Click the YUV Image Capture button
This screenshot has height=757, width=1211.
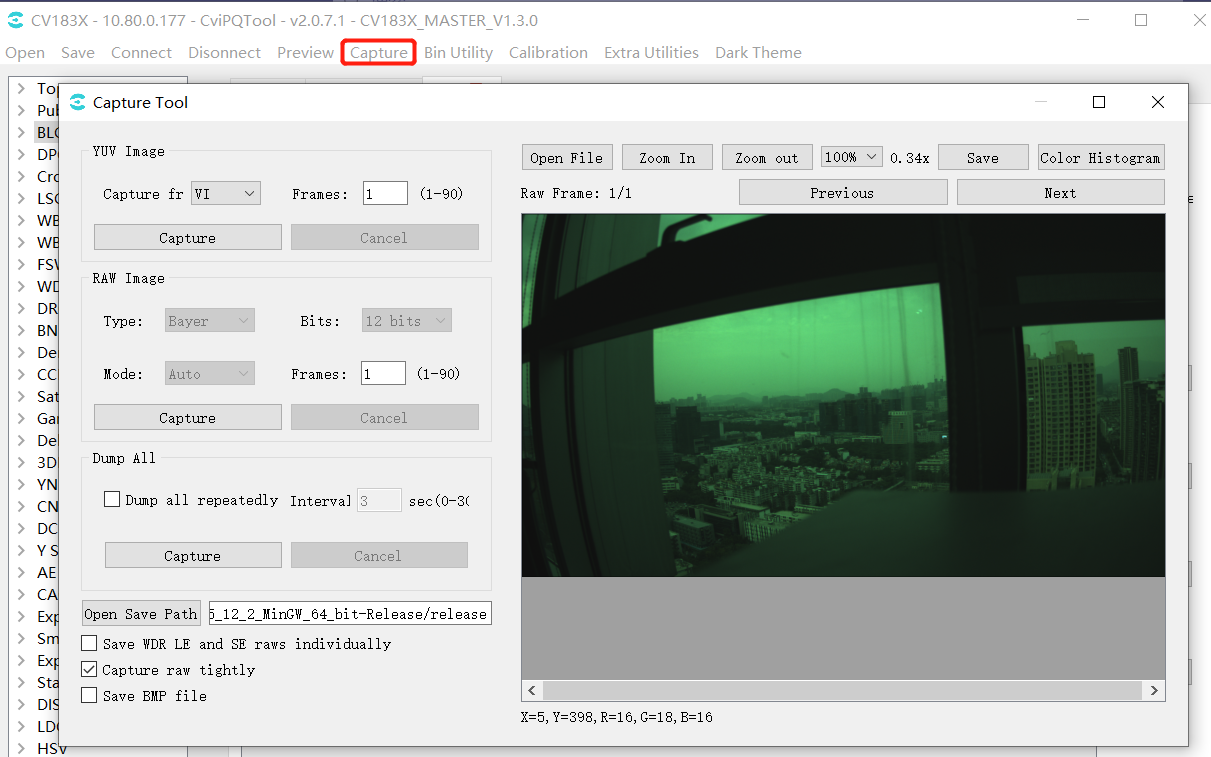click(x=188, y=238)
